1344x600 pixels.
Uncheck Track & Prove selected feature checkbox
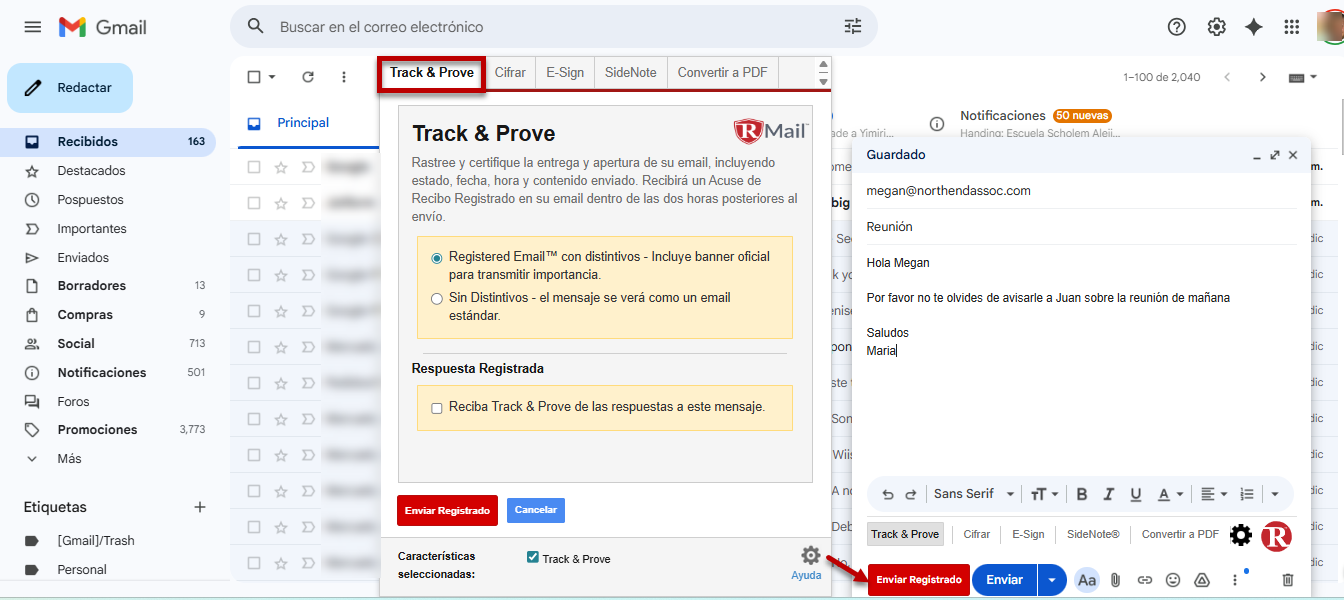[533, 557]
